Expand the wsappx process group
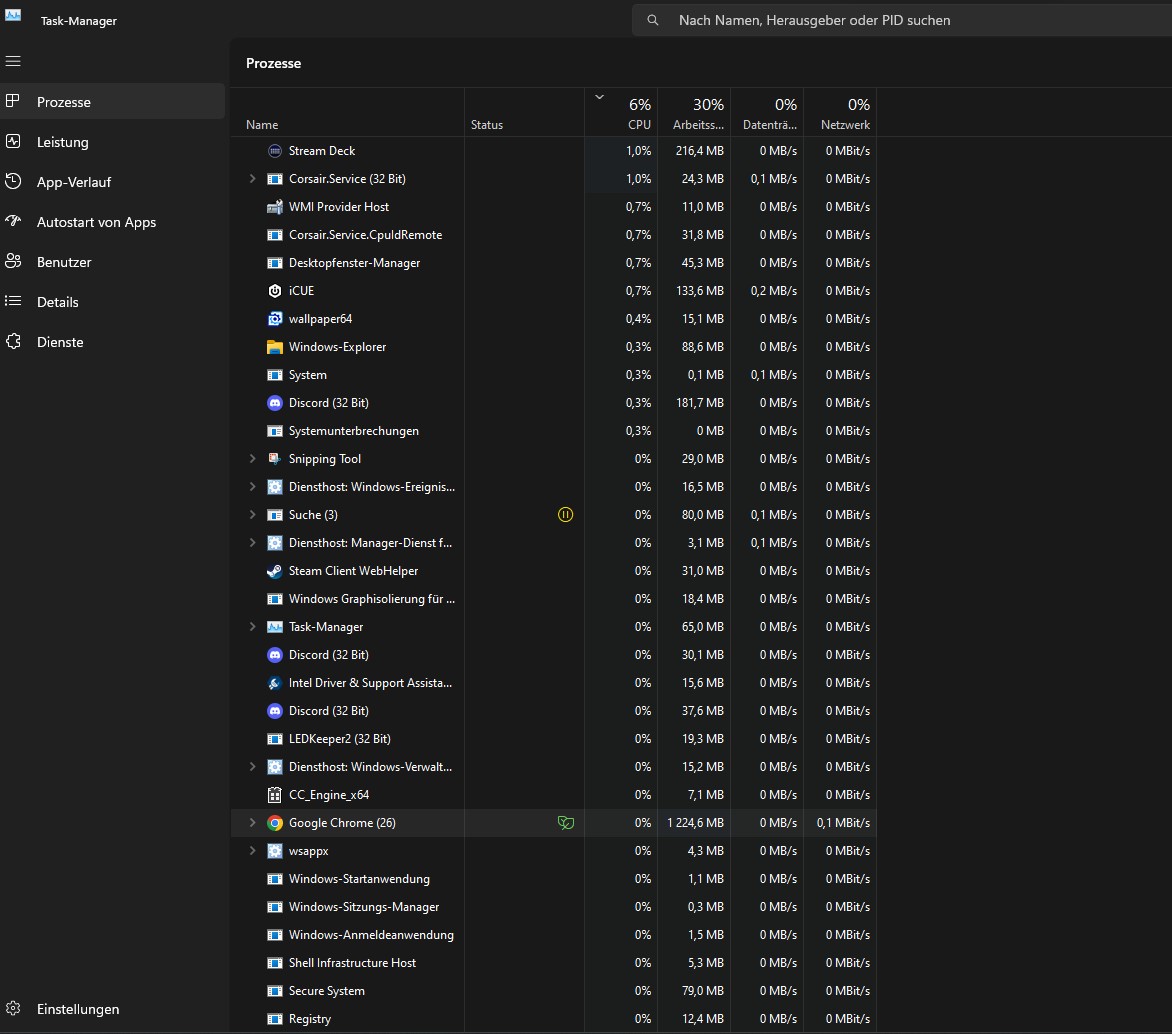1172x1034 pixels. tap(253, 851)
